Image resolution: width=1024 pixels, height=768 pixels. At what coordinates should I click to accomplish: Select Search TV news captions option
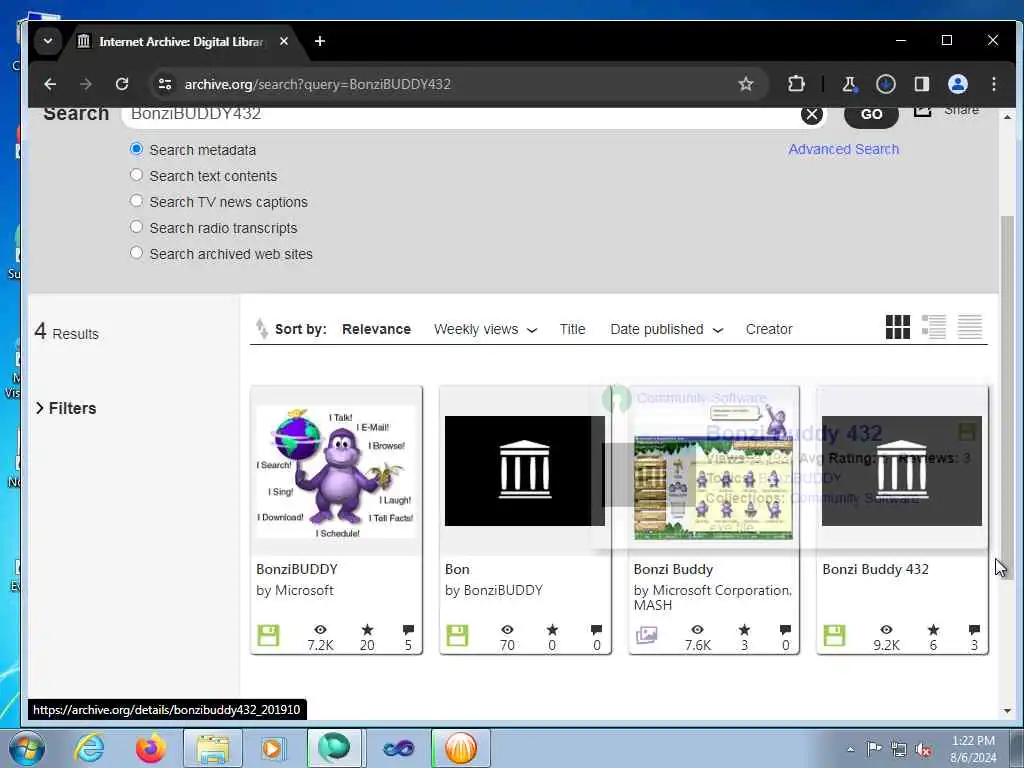click(x=136, y=201)
